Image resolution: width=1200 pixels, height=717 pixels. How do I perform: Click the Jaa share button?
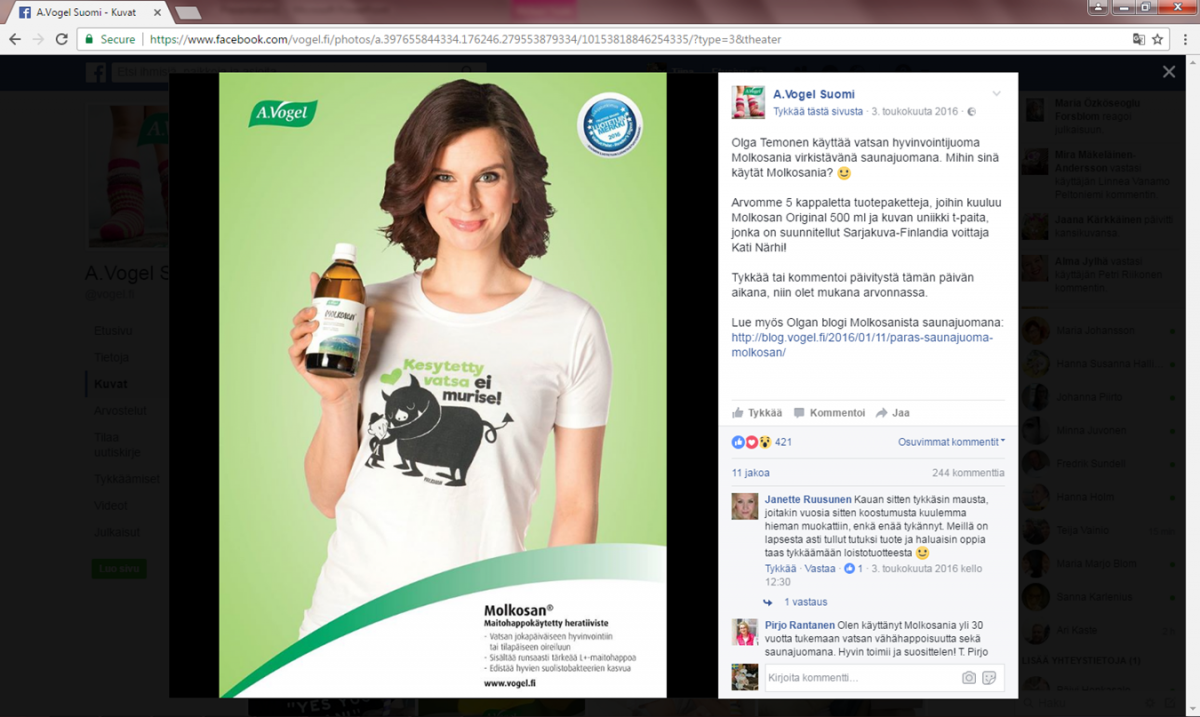click(x=893, y=412)
